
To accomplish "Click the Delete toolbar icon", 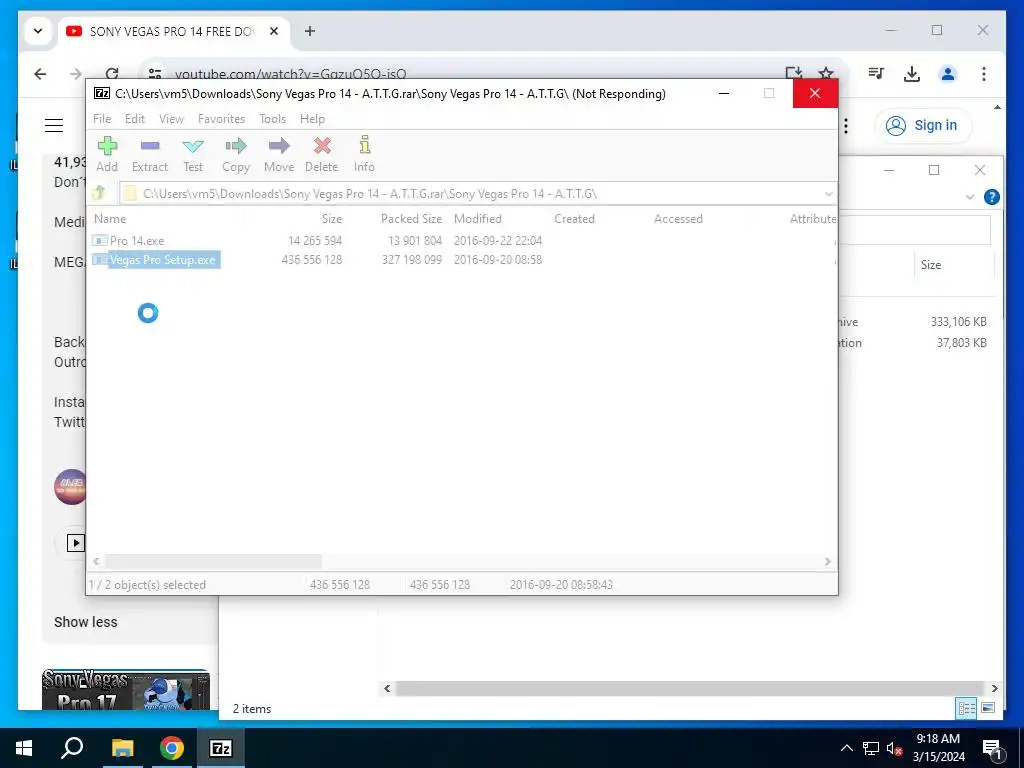I will 321,154.
